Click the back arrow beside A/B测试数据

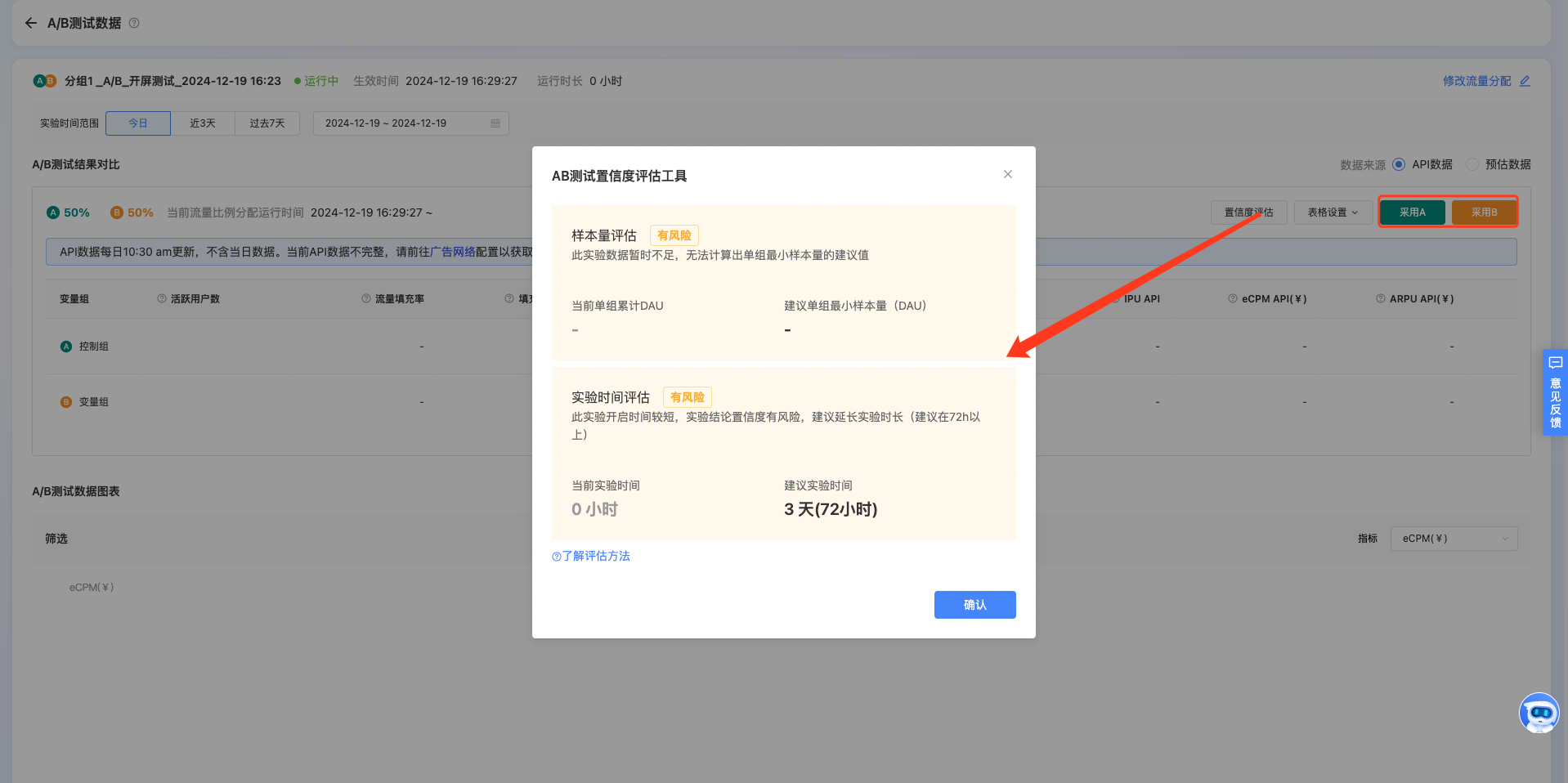(x=31, y=23)
